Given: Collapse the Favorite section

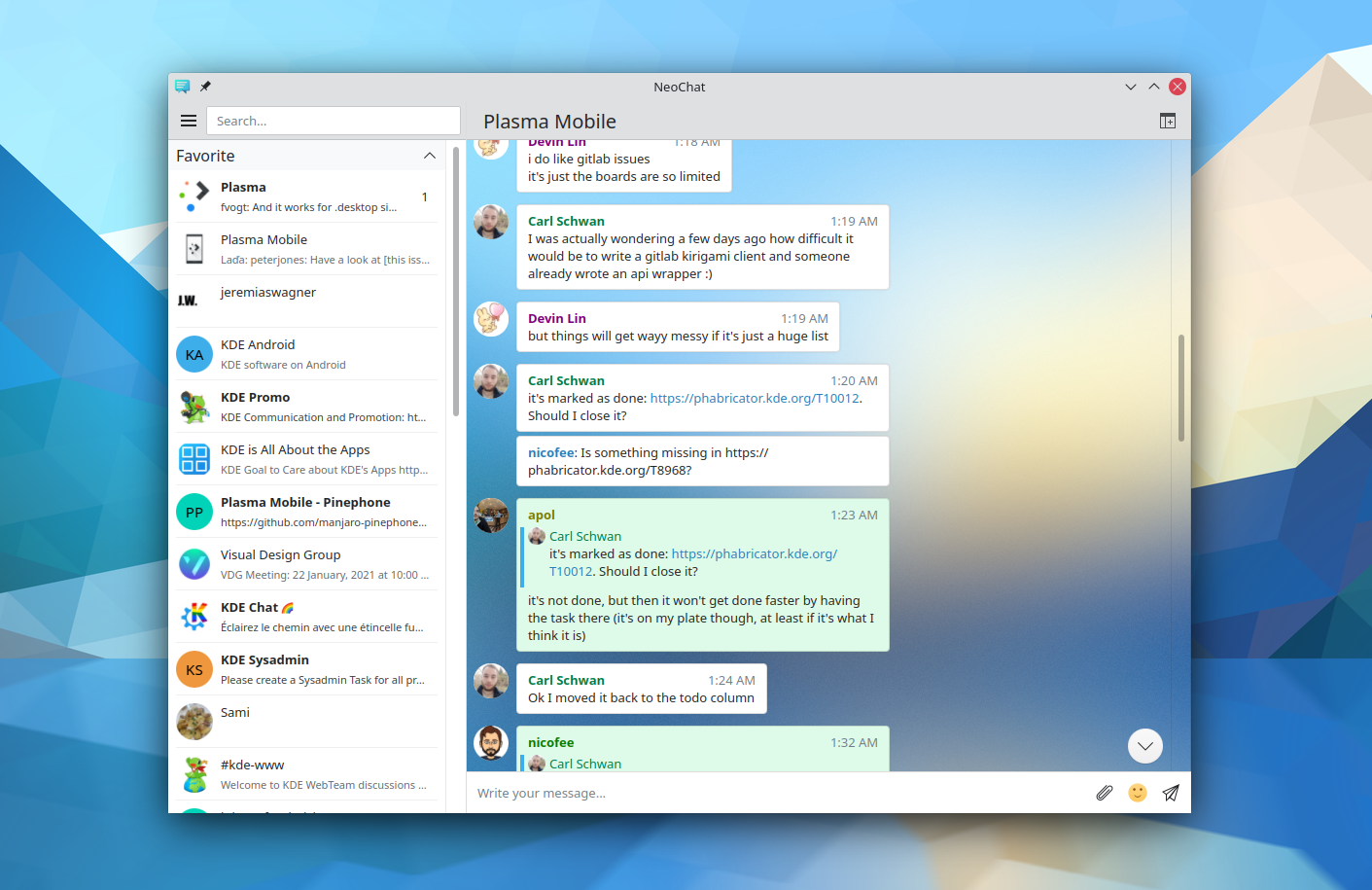Looking at the screenshot, I should pos(429,156).
